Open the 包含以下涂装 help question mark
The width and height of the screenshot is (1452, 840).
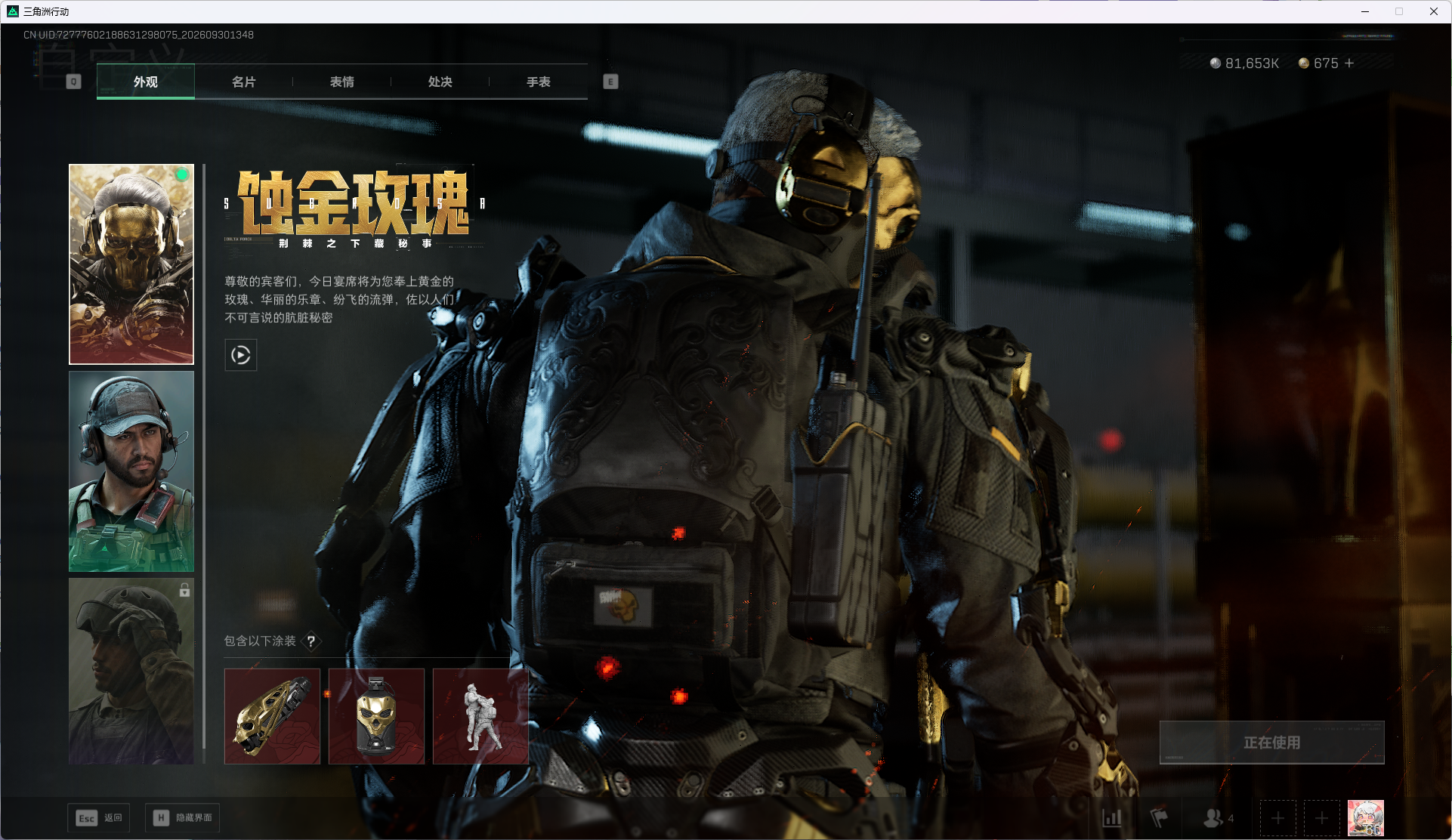(x=311, y=641)
